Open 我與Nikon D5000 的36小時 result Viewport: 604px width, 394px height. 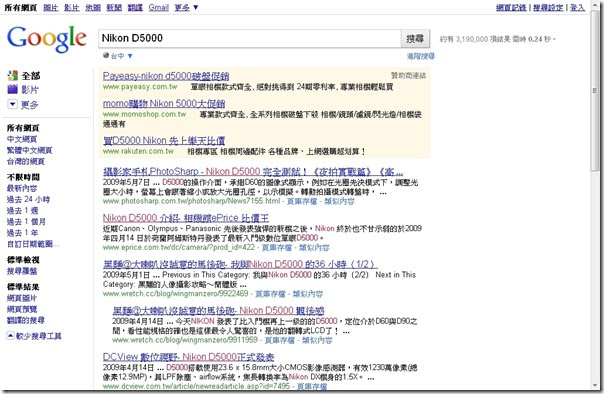click(240, 264)
